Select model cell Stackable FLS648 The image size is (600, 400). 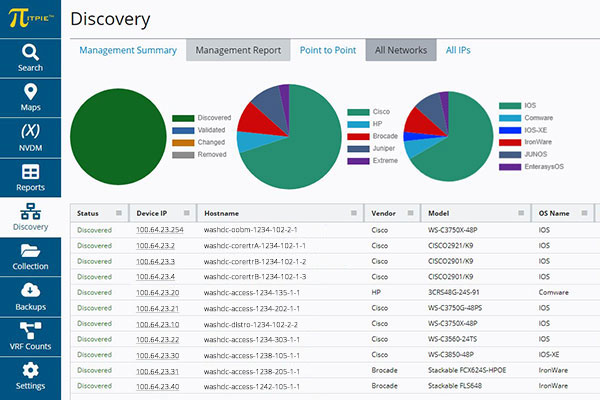point(455,386)
